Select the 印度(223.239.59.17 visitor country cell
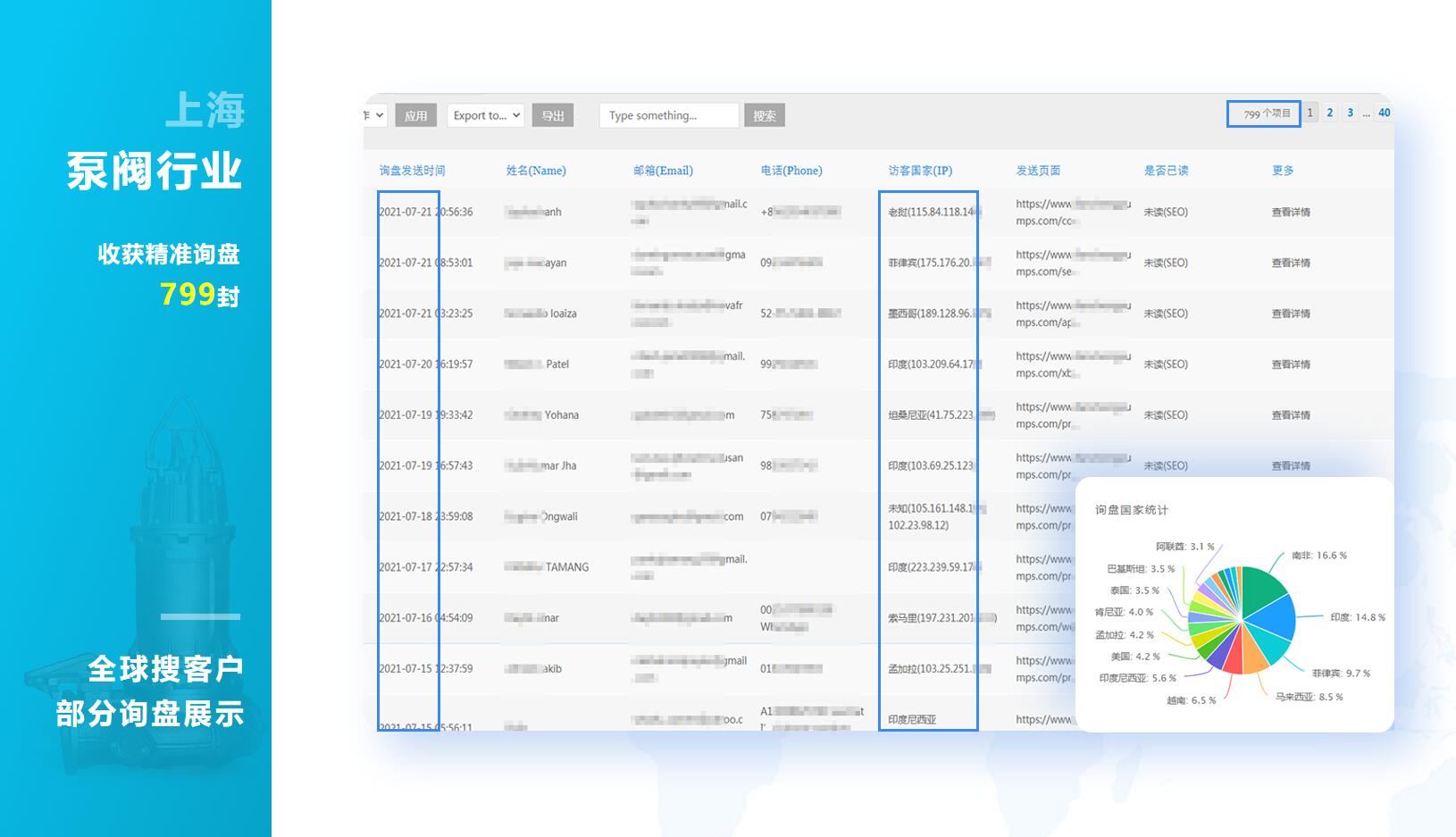The height and width of the screenshot is (837, 1456). pos(934,567)
